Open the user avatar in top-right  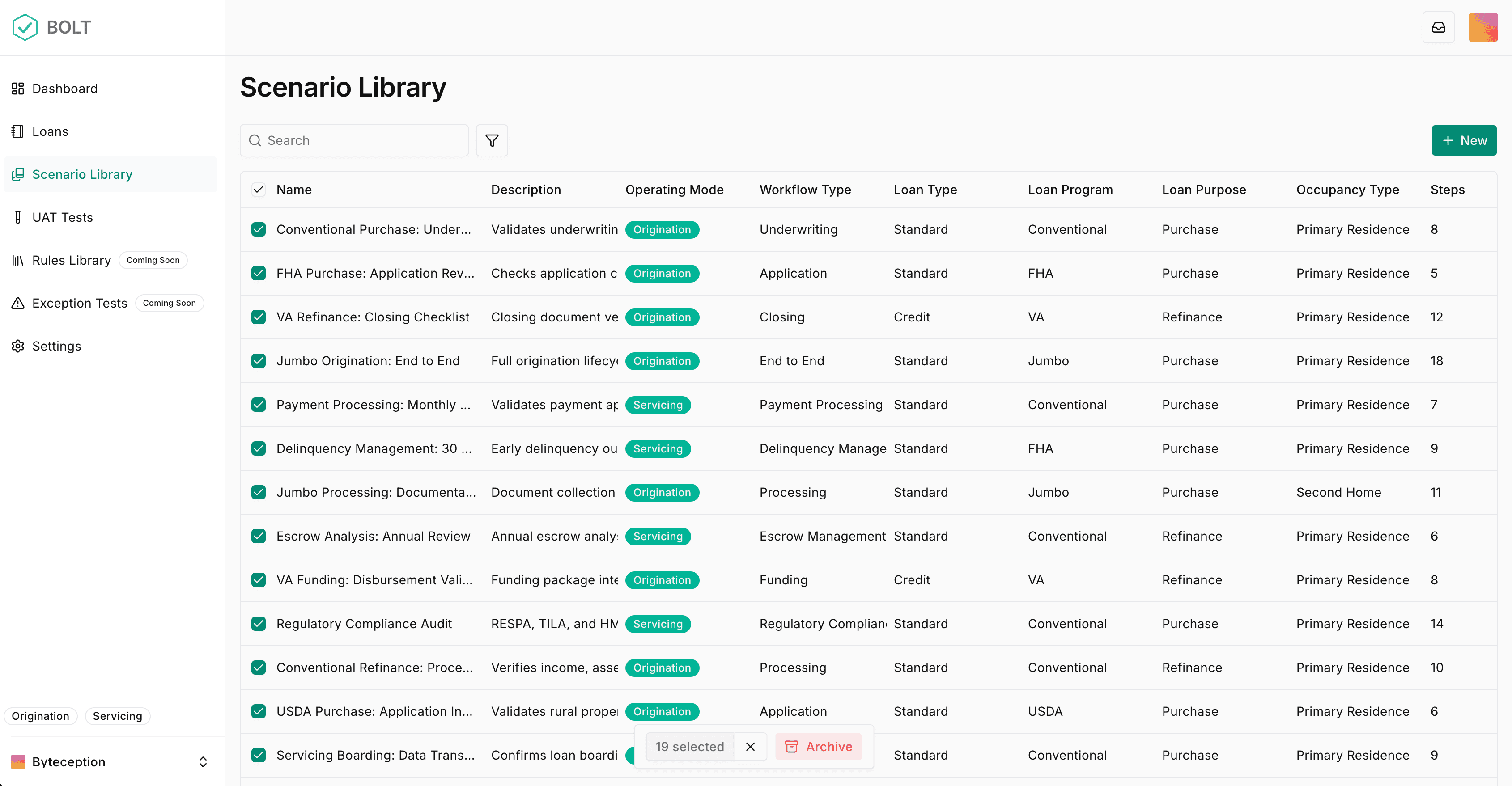[1482, 27]
